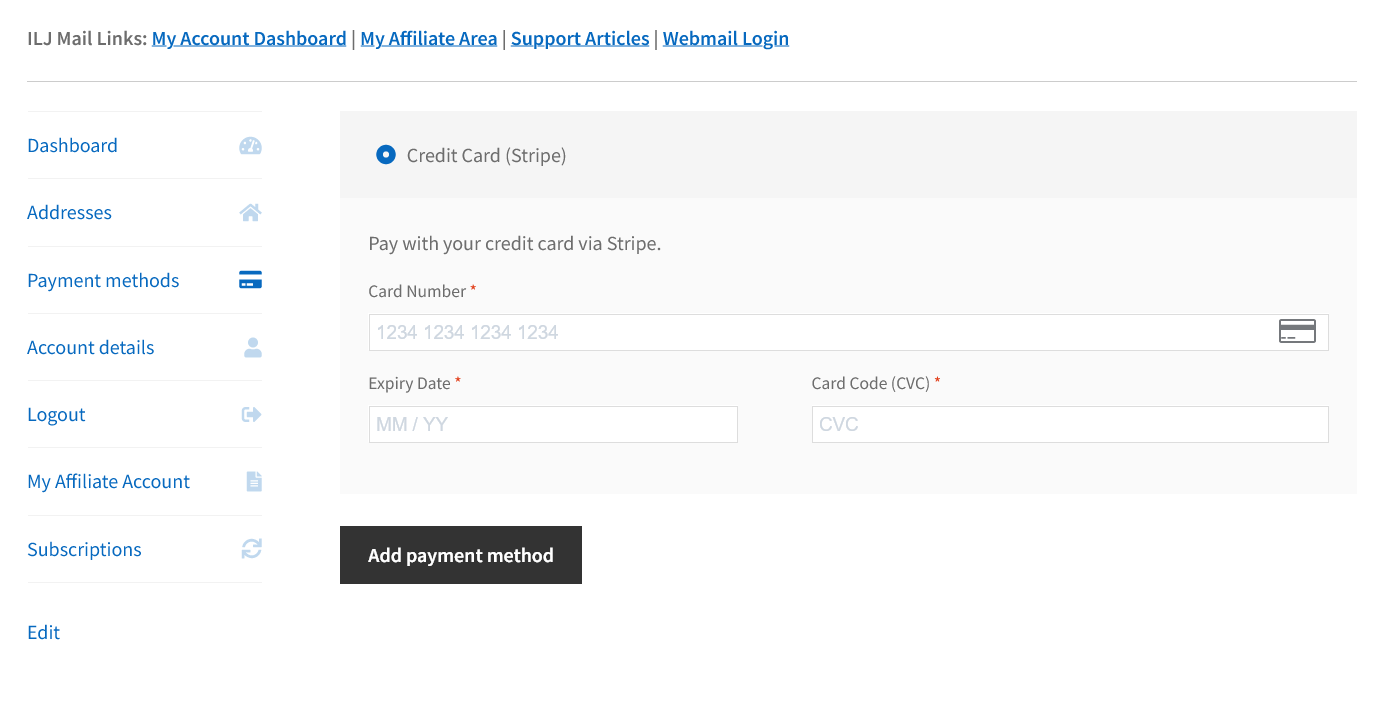The height and width of the screenshot is (726, 1385).
Task: Click the Subscriptions refresh icon
Action: 251,549
